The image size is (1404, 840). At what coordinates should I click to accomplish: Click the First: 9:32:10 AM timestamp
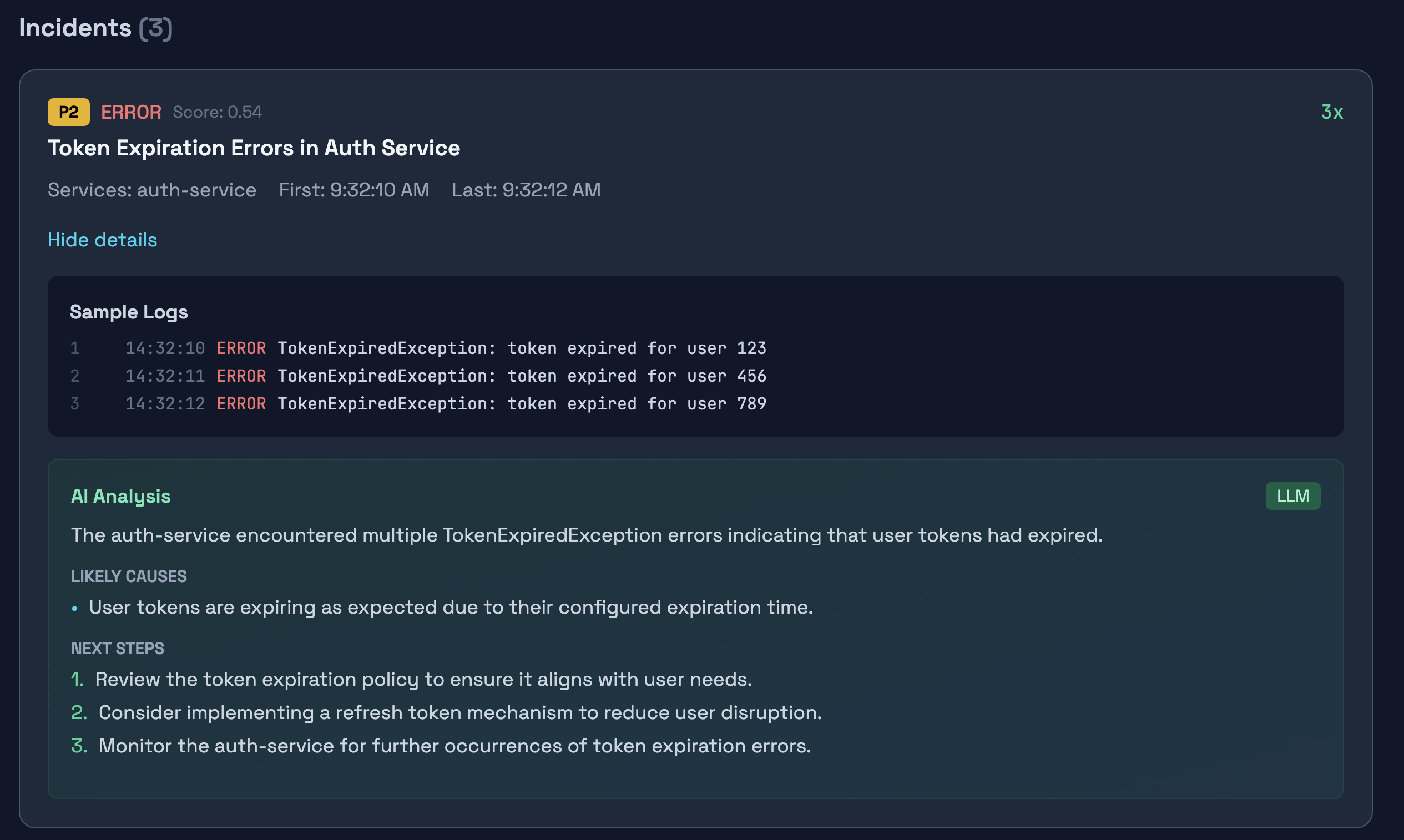point(354,190)
